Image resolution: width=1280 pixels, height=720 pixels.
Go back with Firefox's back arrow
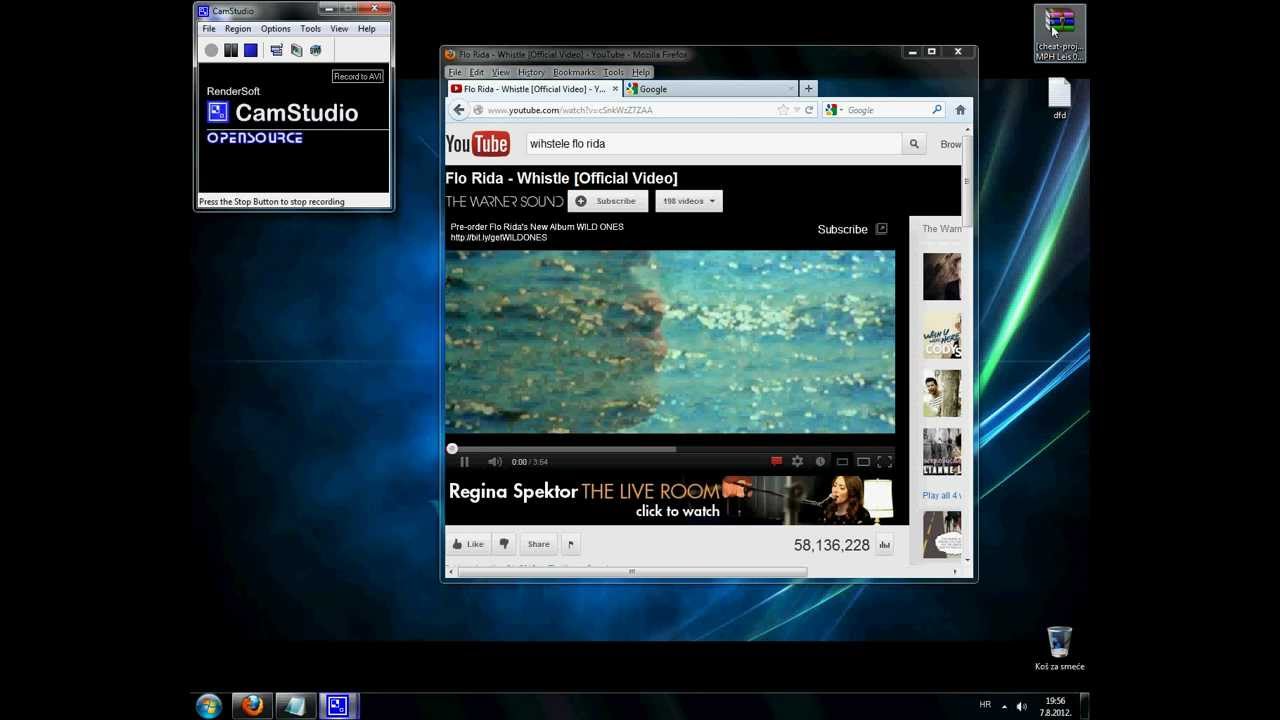click(x=458, y=110)
